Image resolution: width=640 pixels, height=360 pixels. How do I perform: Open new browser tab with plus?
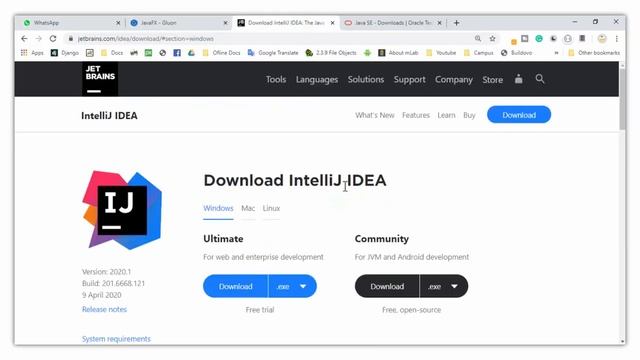456,23
